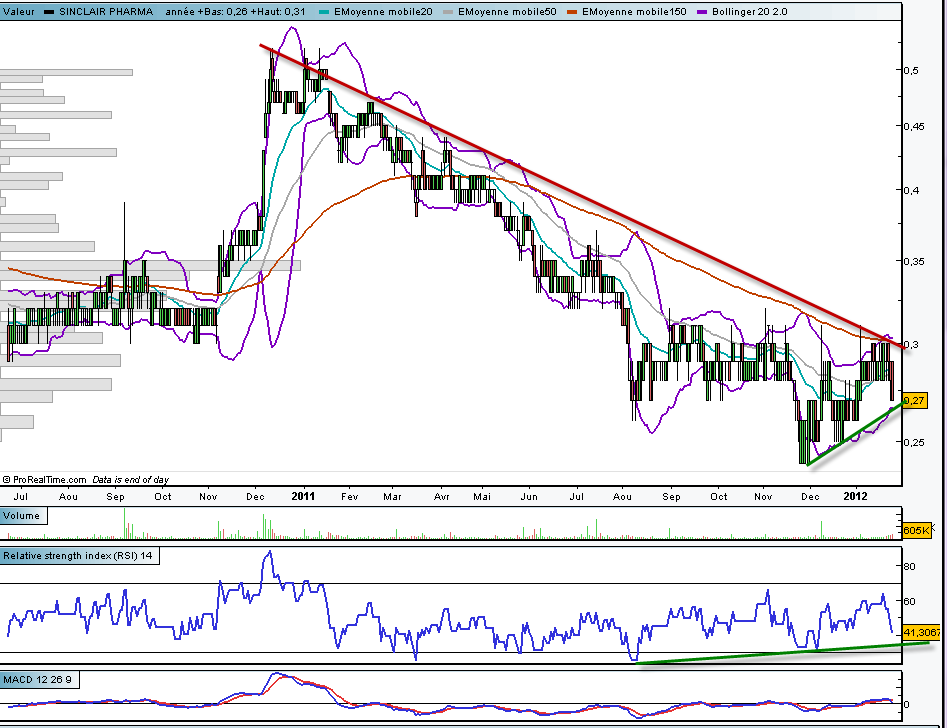This screenshot has width=947, height=728.
Task: Click the yellow 0,27 price tag
Action: pyautogui.click(x=915, y=400)
